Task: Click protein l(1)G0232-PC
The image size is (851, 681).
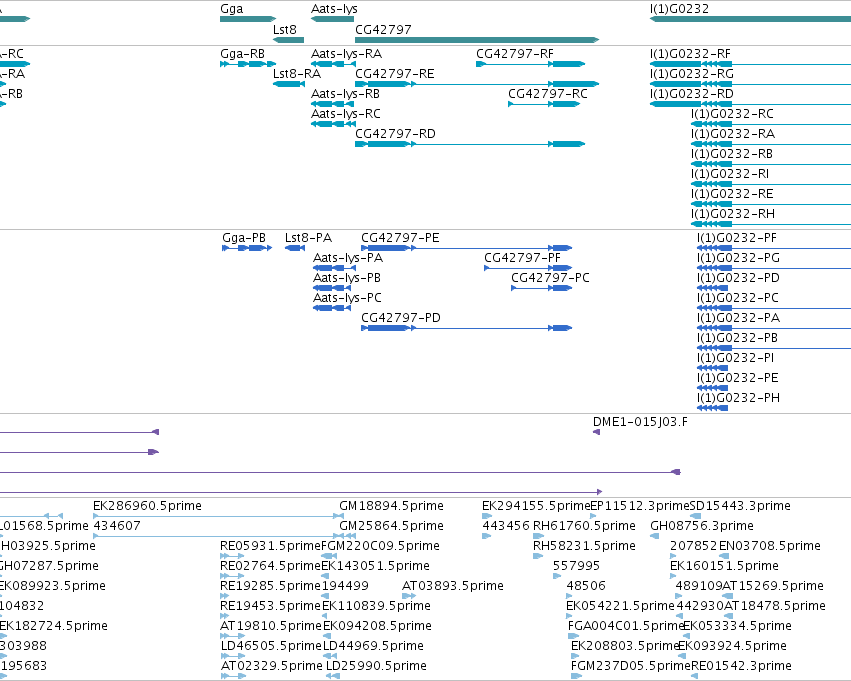Action: pos(774,308)
